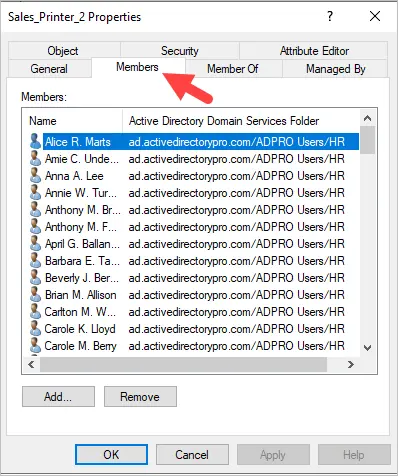Image resolution: width=398 pixels, height=476 pixels.
Task: Click the horizontal scrollbar left arrow
Action: [31, 364]
